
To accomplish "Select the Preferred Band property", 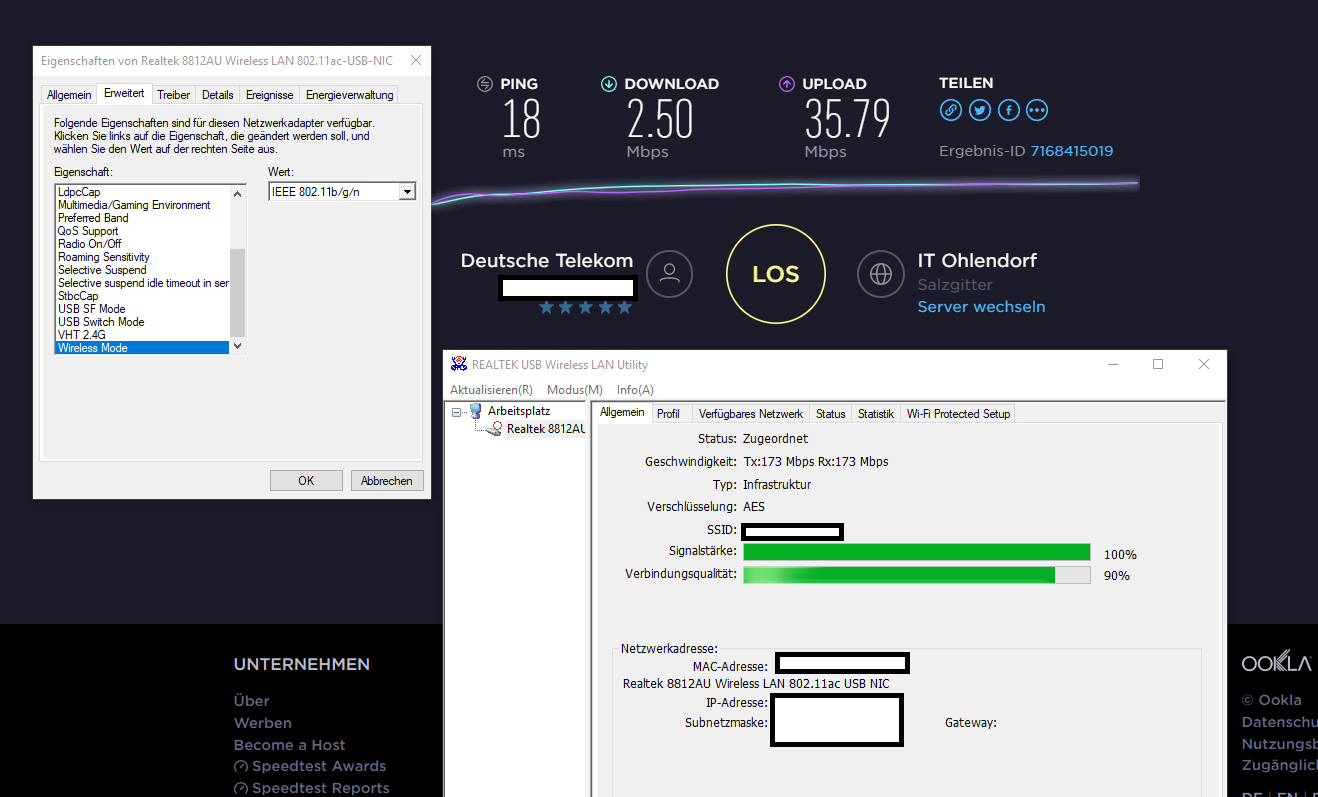I will [x=142, y=218].
